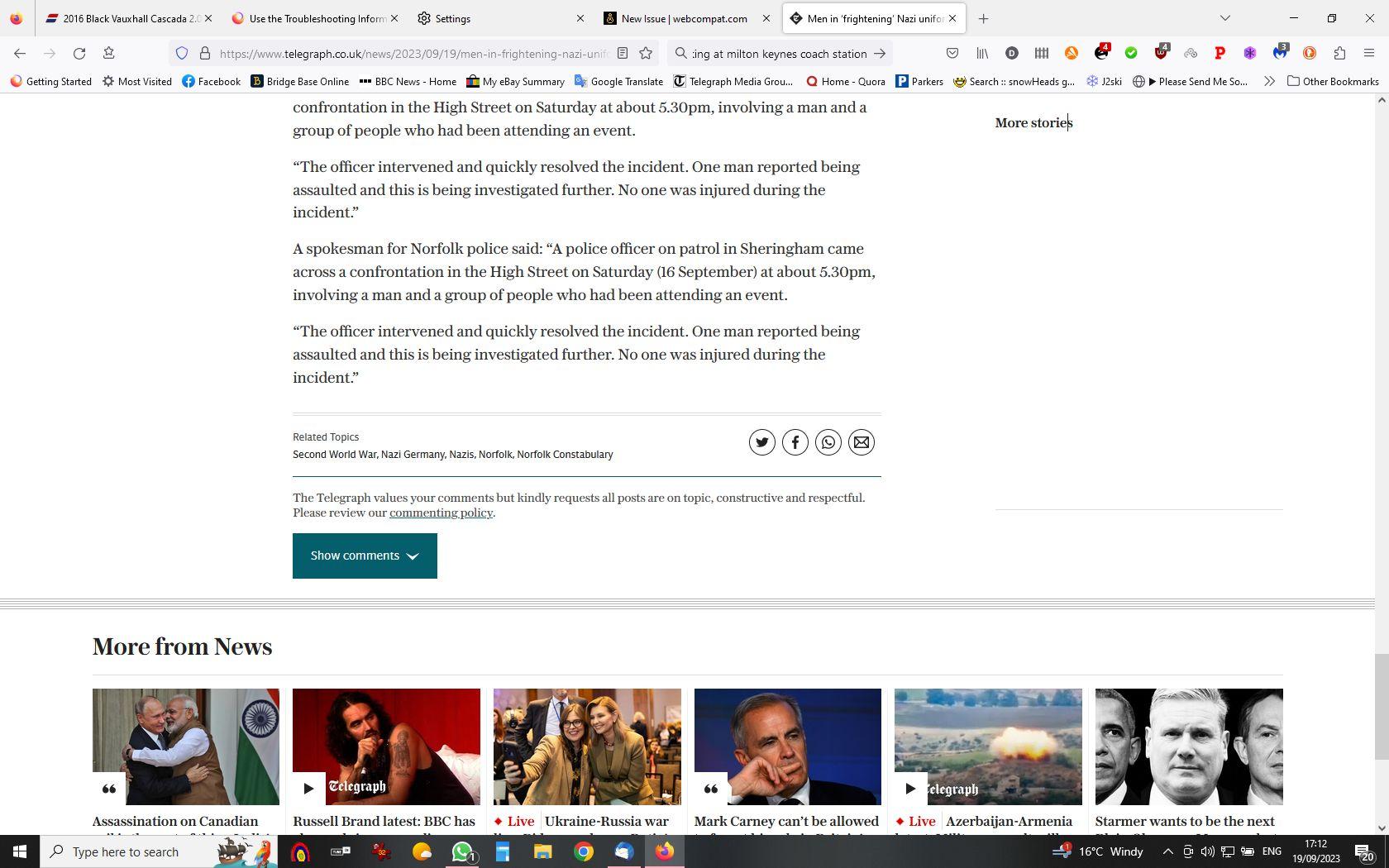Open the commenting policy link
The height and width of the screenshot is (868, 1389).
click(x=440, y=513)
